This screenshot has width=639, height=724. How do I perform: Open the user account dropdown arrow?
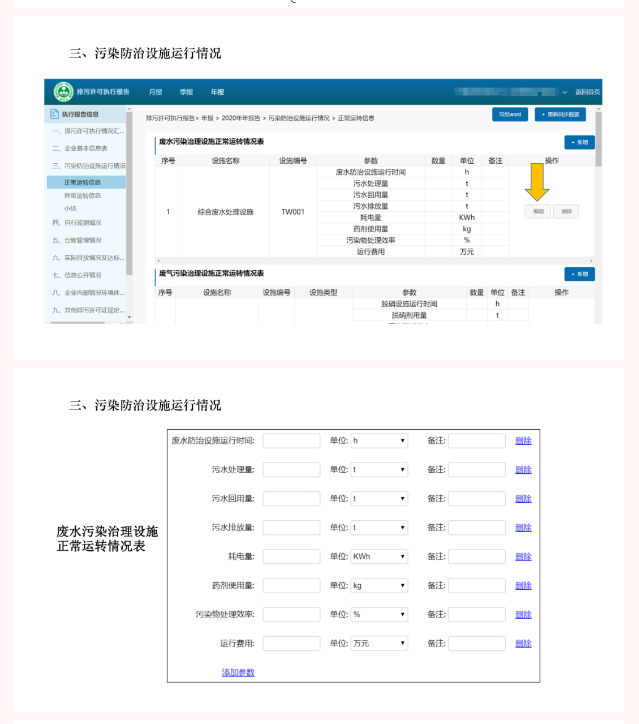tap(564, 92)
